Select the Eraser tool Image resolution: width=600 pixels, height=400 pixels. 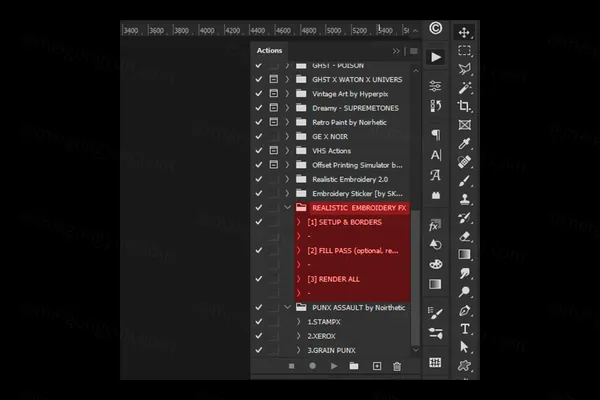pos(465,236)
